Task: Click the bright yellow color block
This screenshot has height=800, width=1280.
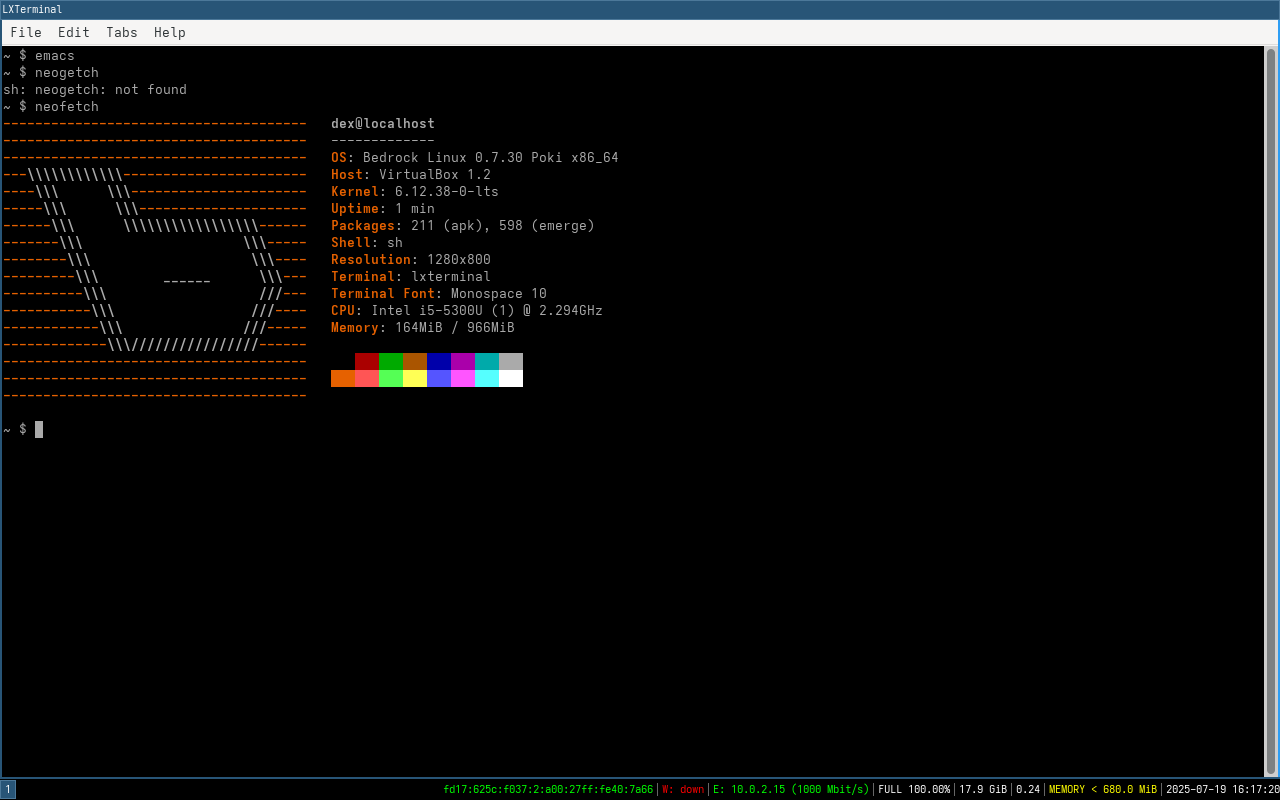Action: [x=415, y=378]
